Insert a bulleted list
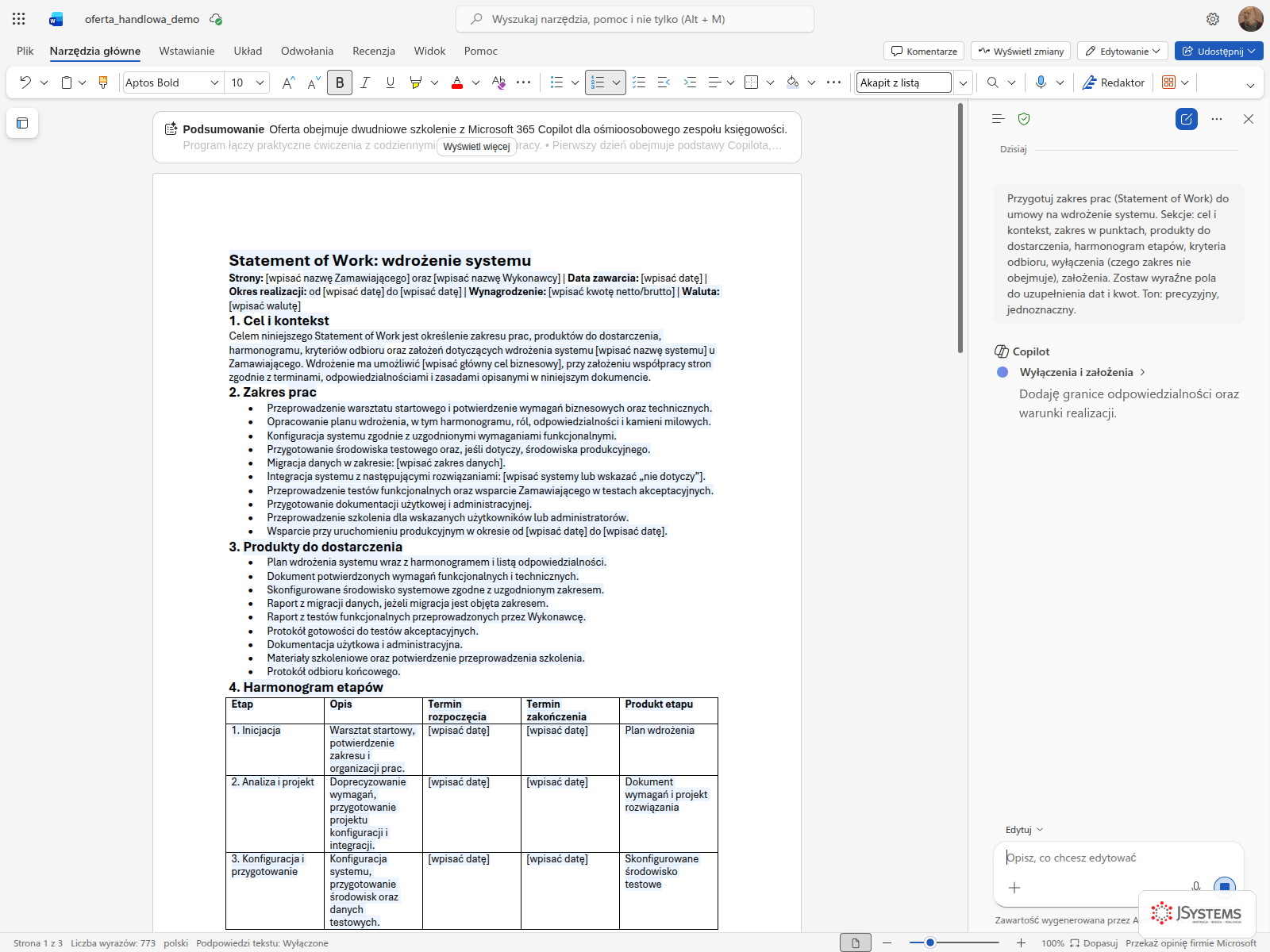The width and height of the screenshot is (1270, 952). coord(557,83)
